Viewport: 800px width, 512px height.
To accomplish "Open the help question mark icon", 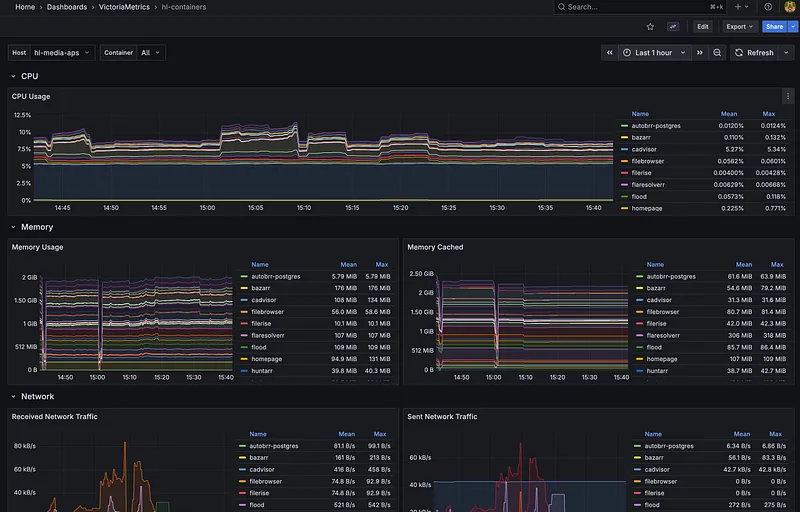I will coord(768,7).
